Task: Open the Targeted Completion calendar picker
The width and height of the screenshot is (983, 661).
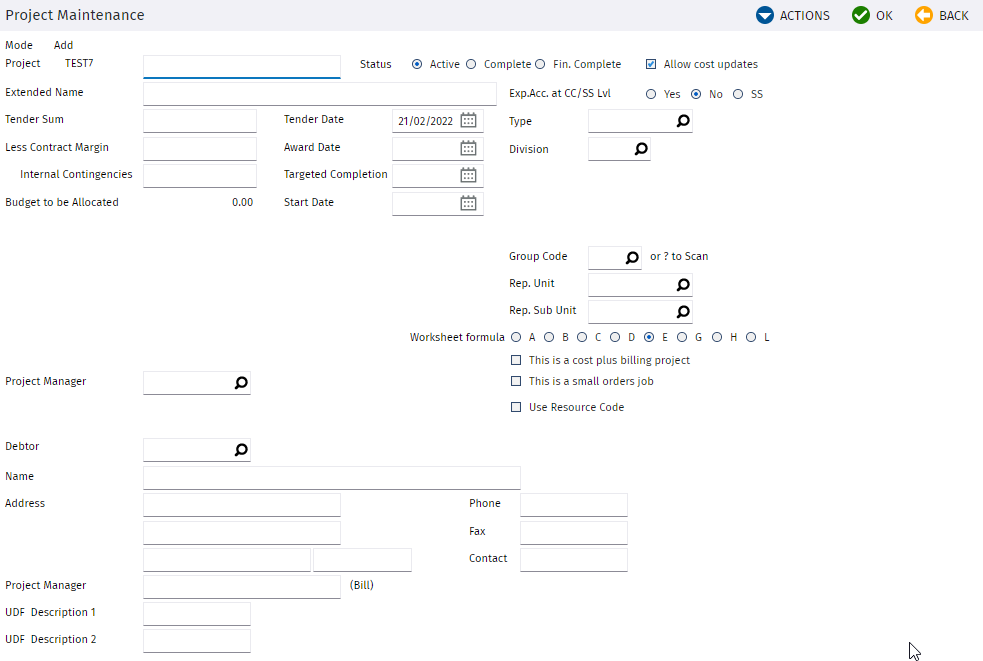Action: [468, 175]
